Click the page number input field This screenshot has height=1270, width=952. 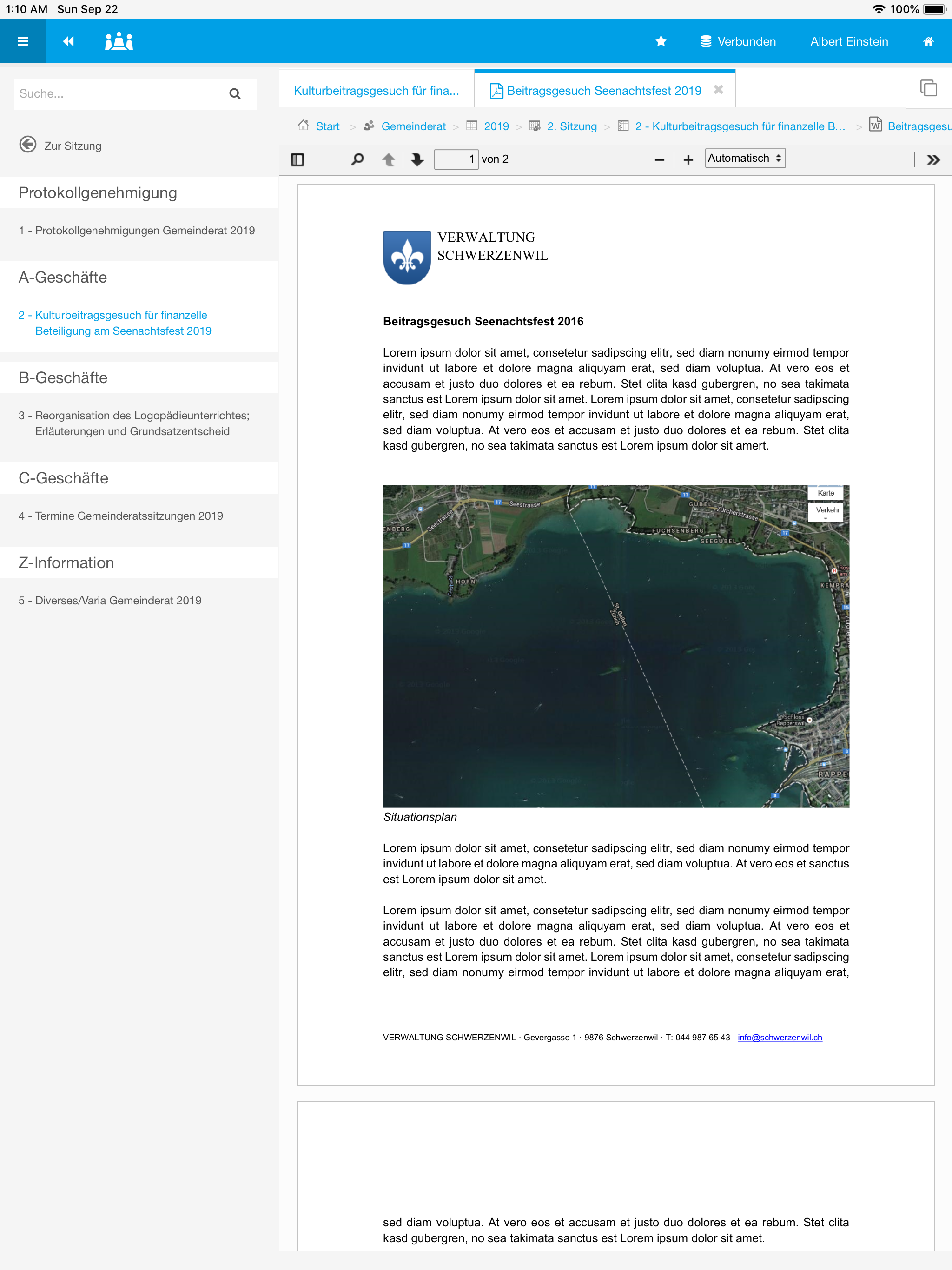click(x=456, y=159)
